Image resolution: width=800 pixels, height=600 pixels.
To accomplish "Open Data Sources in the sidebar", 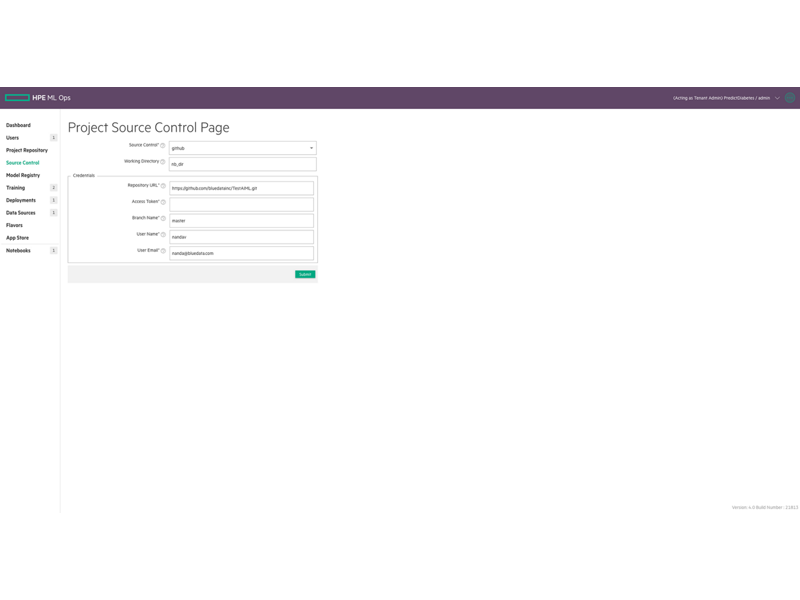I will pyautogui.click(x=21, y=213).
